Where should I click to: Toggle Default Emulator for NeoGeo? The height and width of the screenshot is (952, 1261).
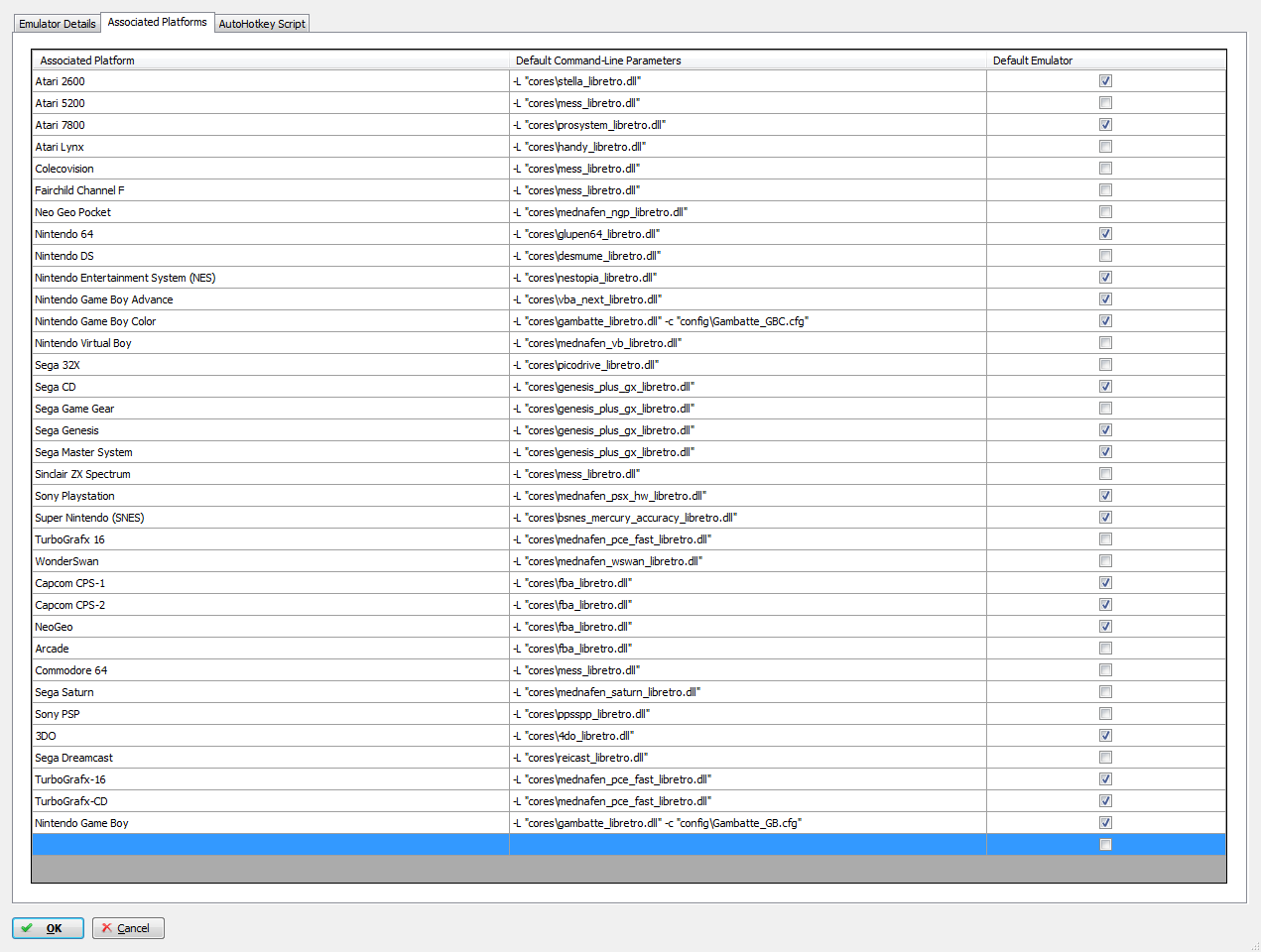pyautogui.click(x=1105, y=627)
